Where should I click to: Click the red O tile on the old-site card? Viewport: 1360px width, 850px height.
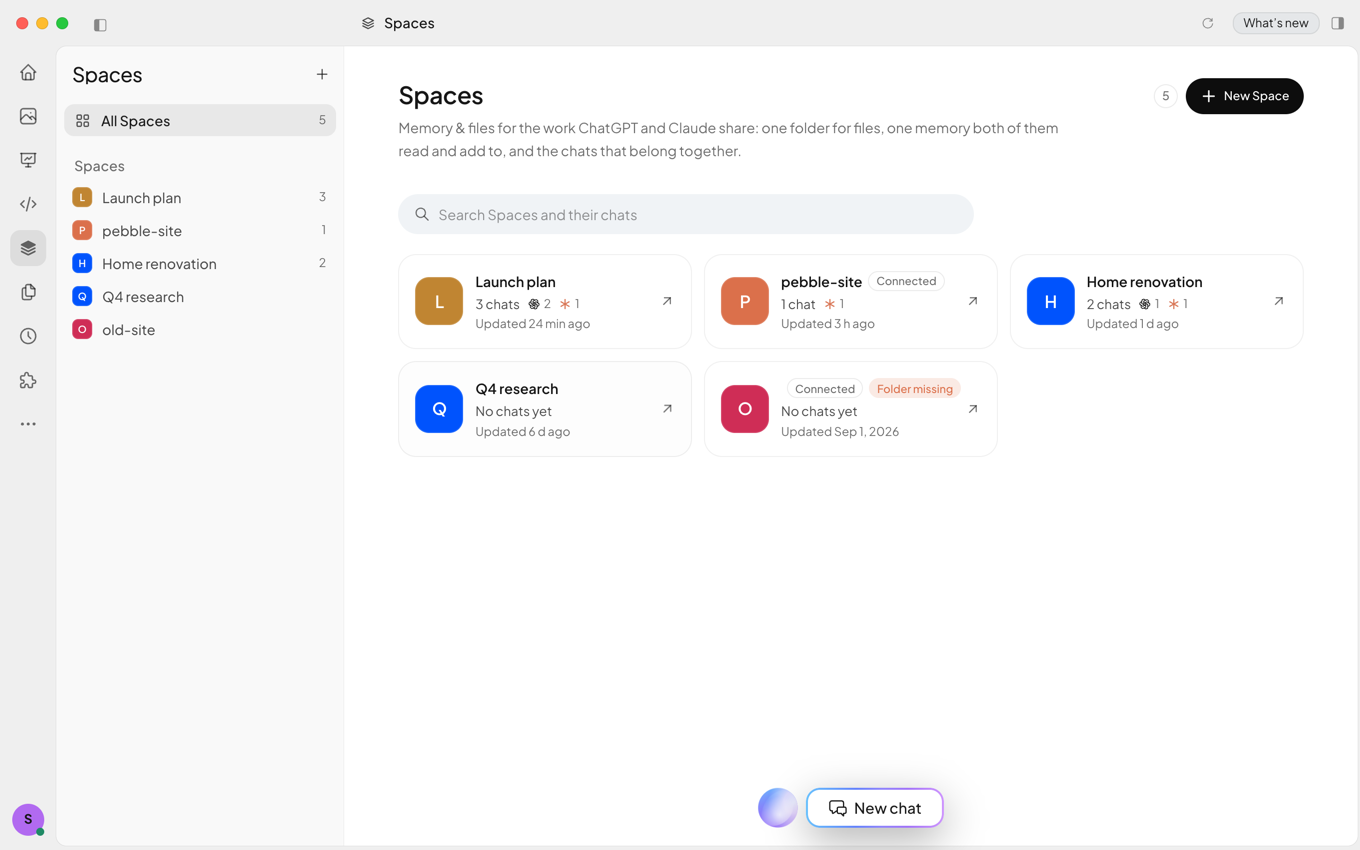click(x=745, y=409)
